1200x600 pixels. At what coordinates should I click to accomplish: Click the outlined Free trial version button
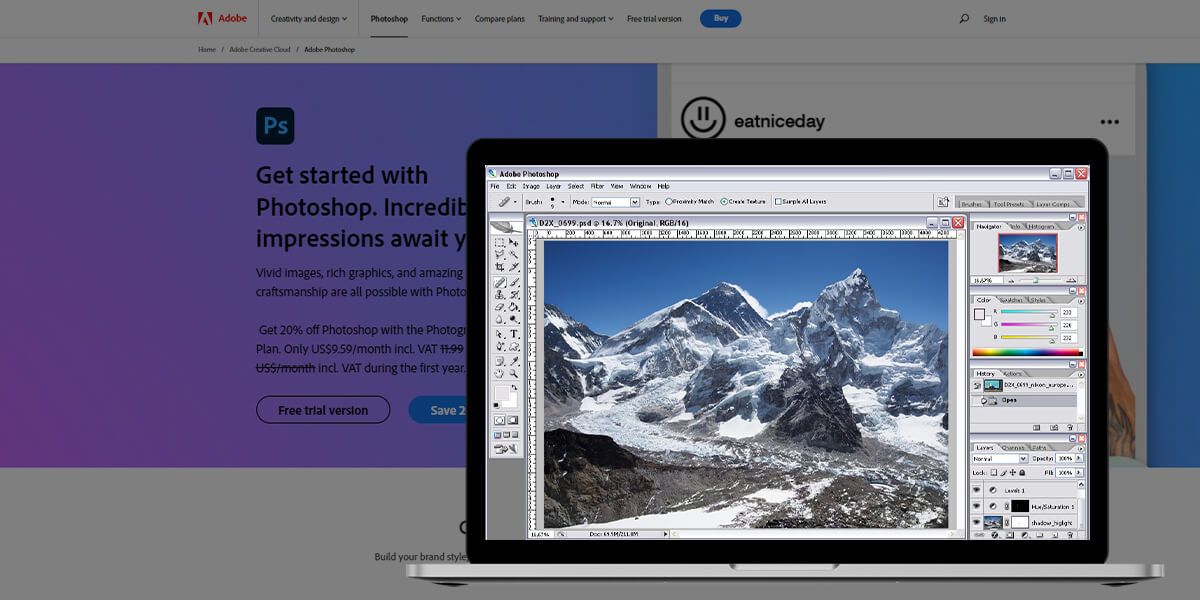[x=322, y=410]
